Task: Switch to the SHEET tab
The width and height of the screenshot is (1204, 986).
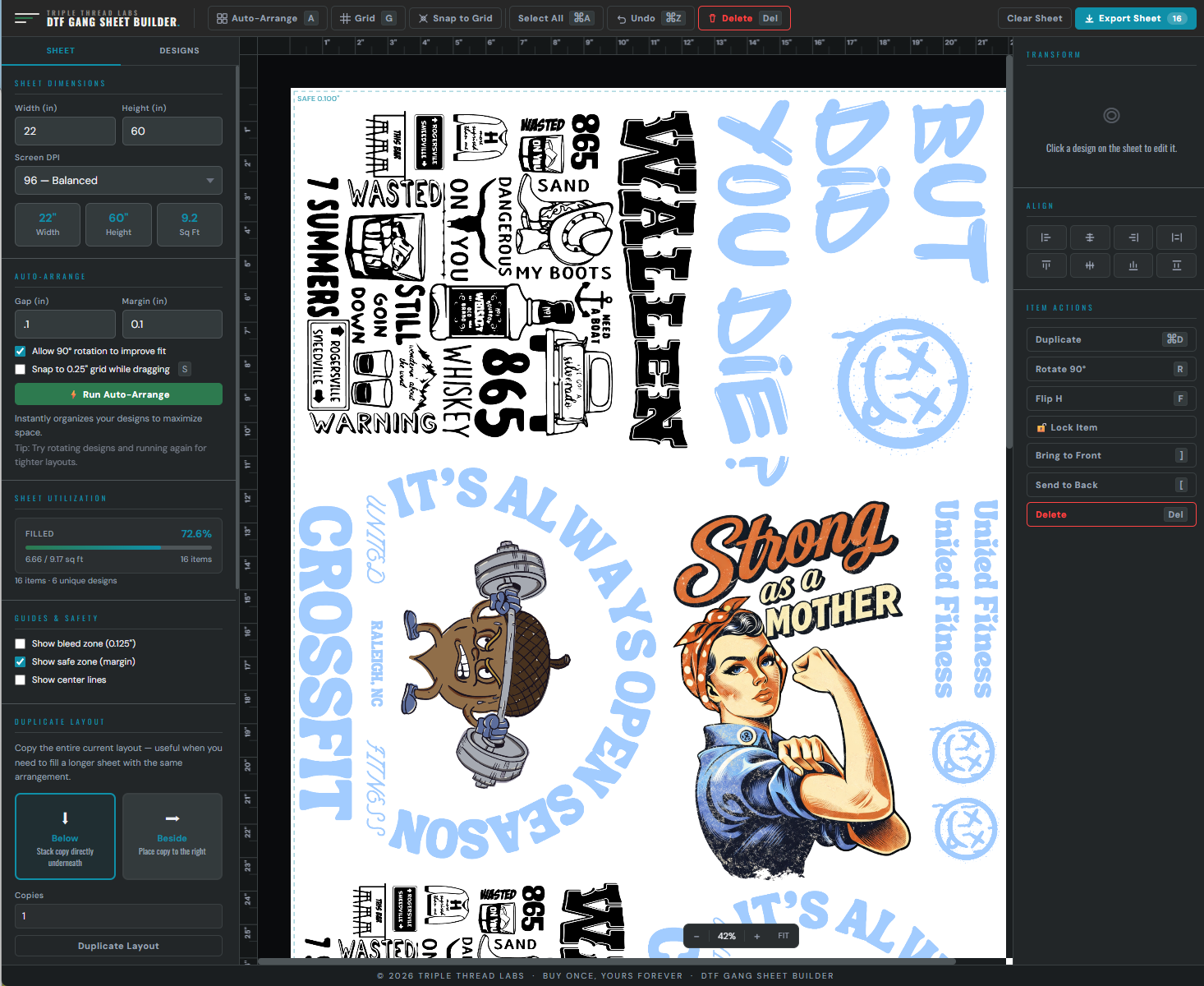Action: [x=61, y=51]
